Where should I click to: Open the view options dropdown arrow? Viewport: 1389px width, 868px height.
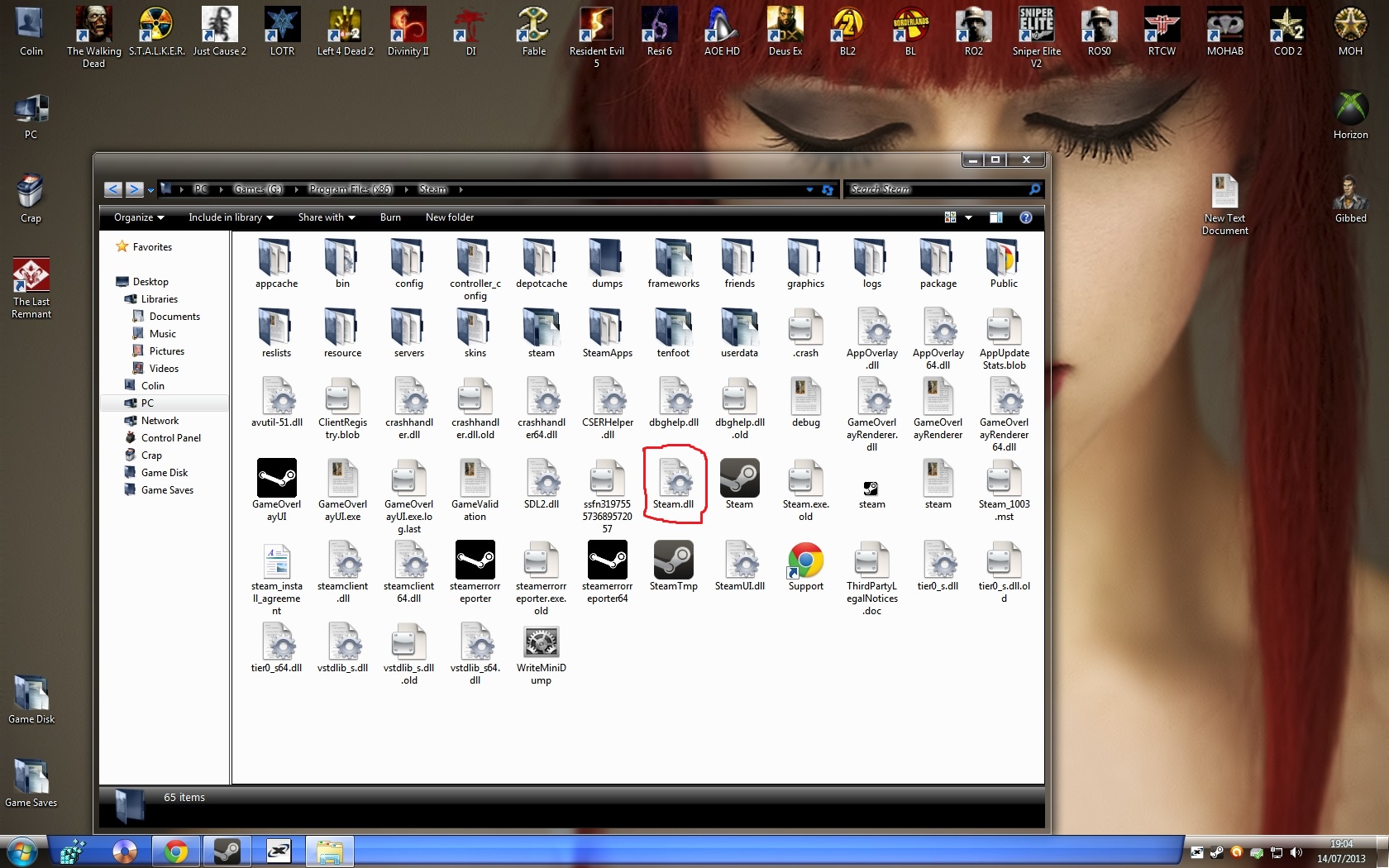click(x=968, y=217)
